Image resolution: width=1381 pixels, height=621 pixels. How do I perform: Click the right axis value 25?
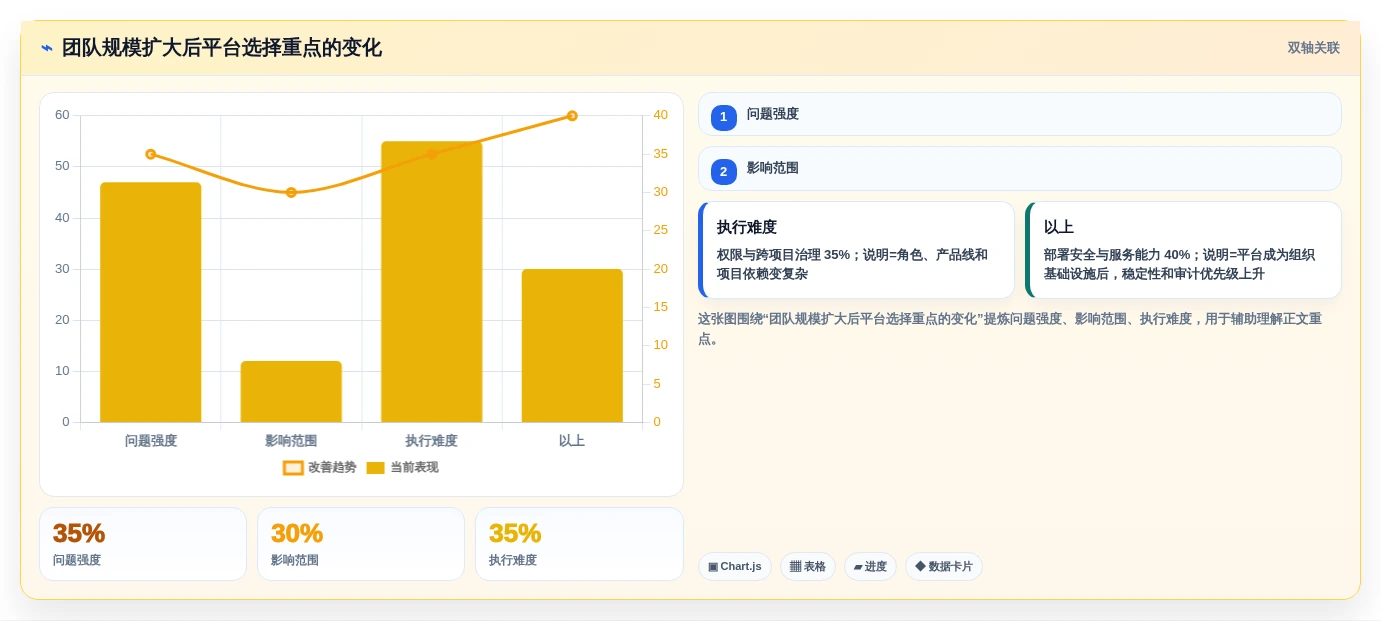661,230
